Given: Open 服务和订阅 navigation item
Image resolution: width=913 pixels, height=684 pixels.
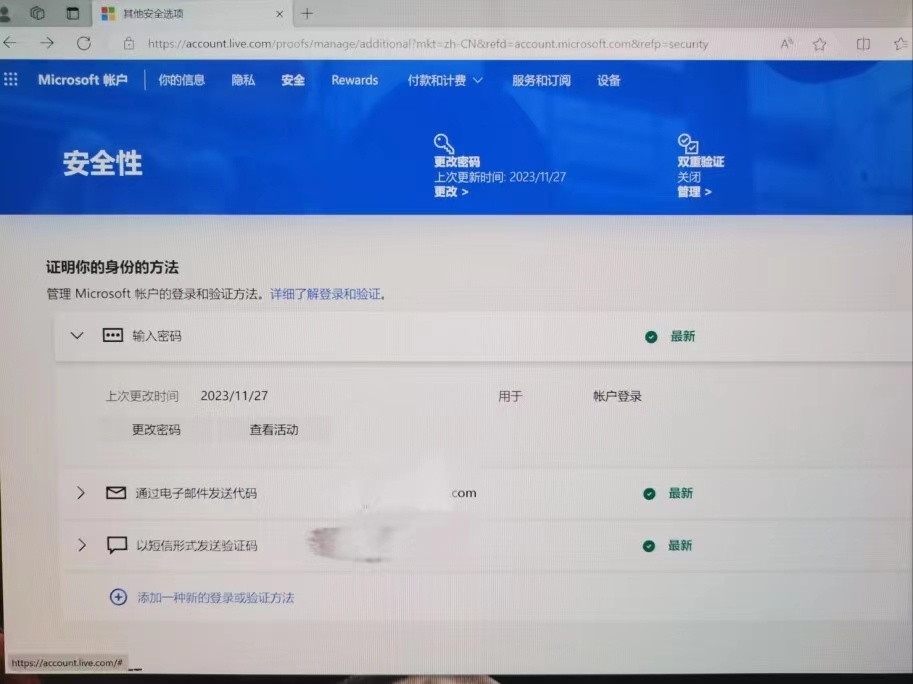Looking at the screenshot, I should [x=542, y=80].
